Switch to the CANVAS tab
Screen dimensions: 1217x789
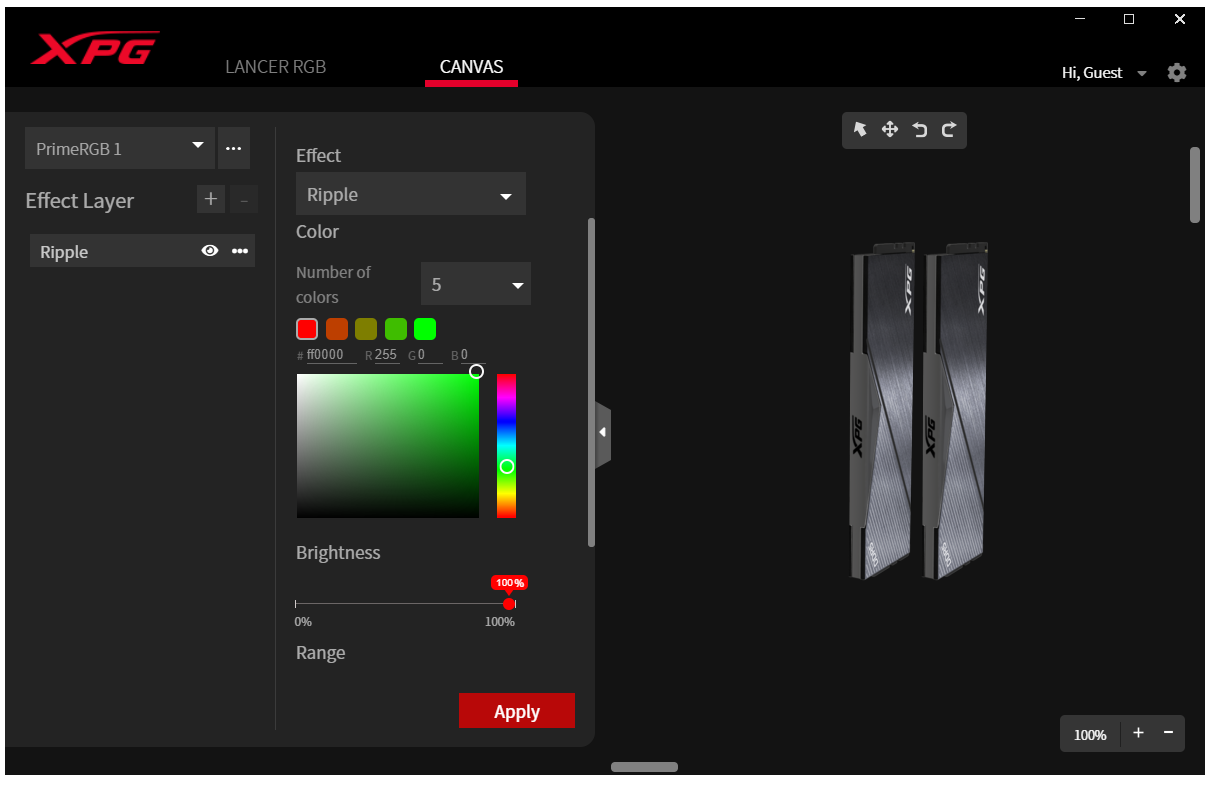click(471, 67)
